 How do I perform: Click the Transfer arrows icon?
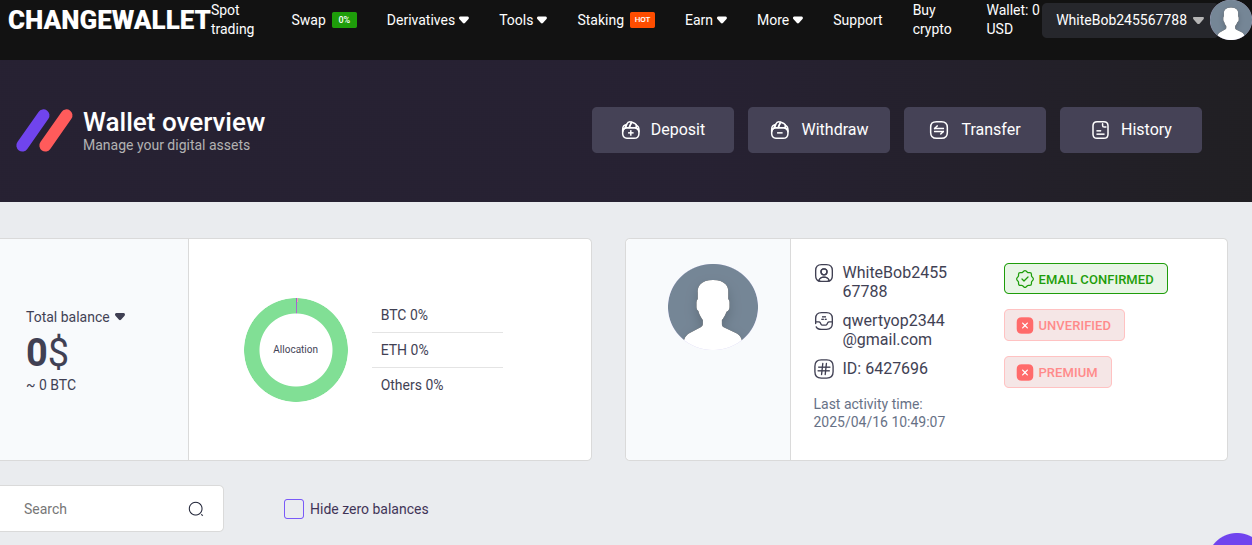coord(939,130)
